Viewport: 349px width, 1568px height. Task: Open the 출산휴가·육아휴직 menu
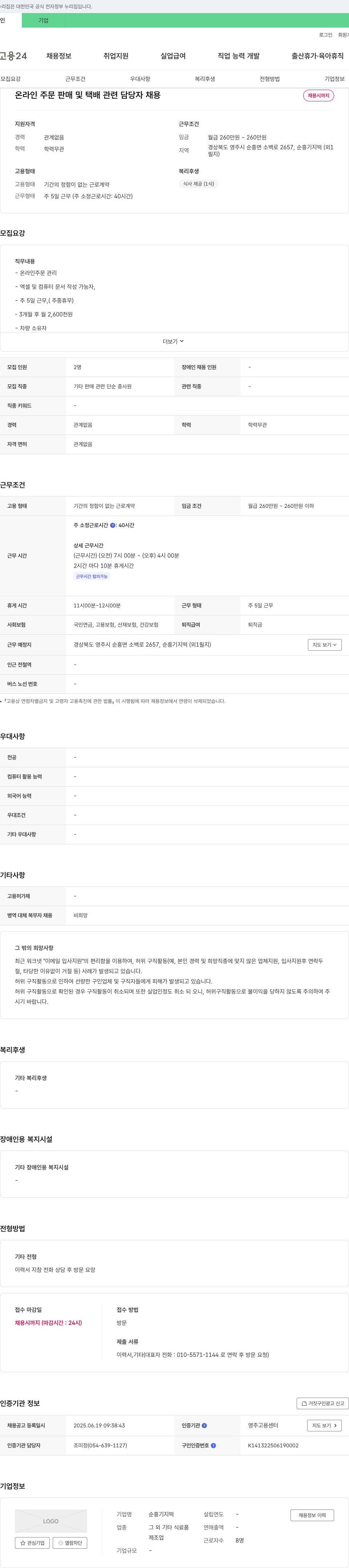(317, 56)
